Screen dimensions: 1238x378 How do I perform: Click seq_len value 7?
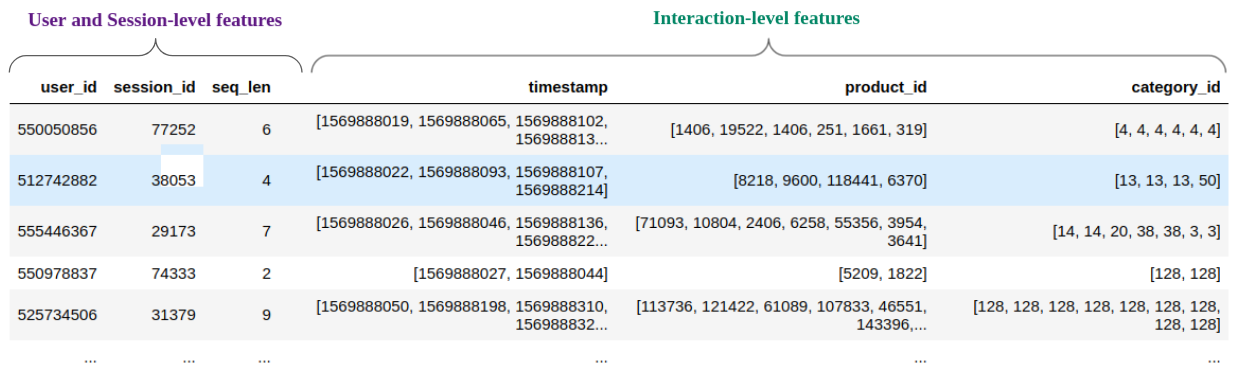tap(266, 231)
